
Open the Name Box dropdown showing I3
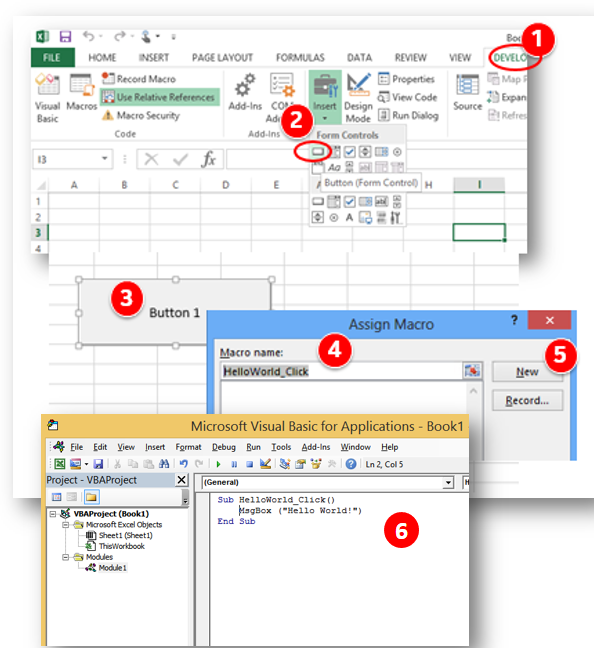[105, 159]
